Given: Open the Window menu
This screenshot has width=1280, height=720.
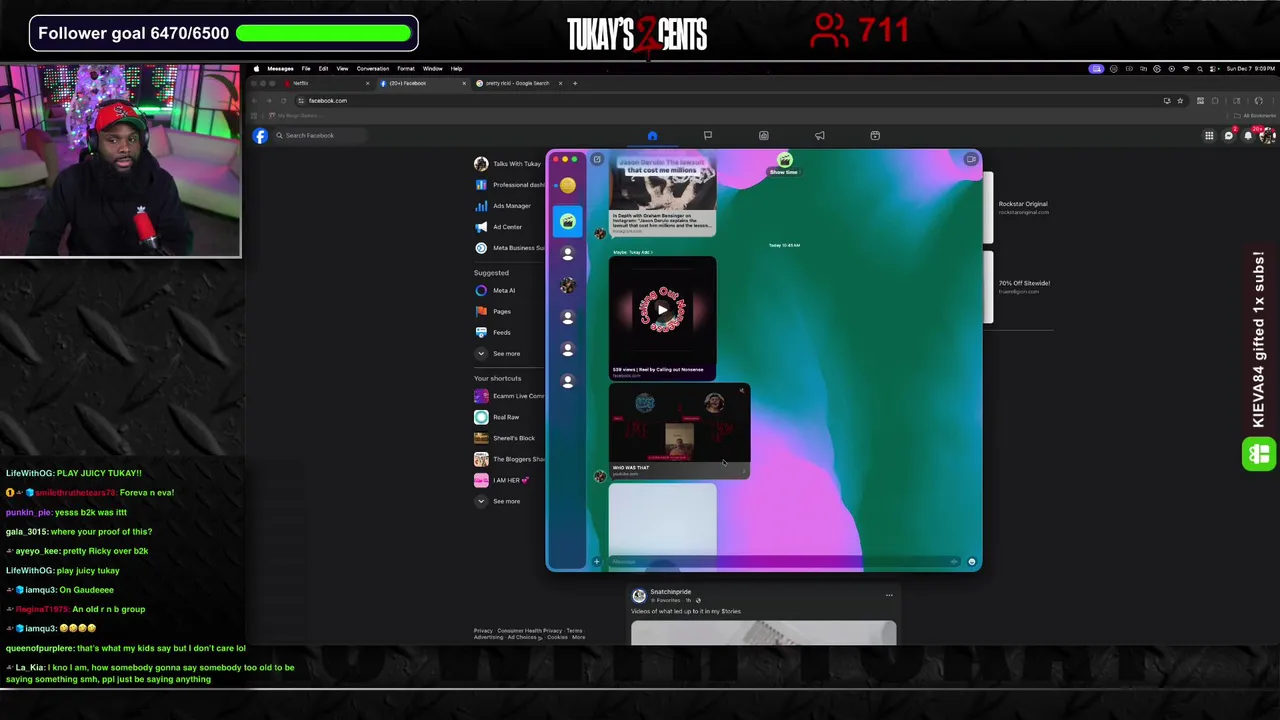Looking at the screenshot, I should (x=432, y=69).
